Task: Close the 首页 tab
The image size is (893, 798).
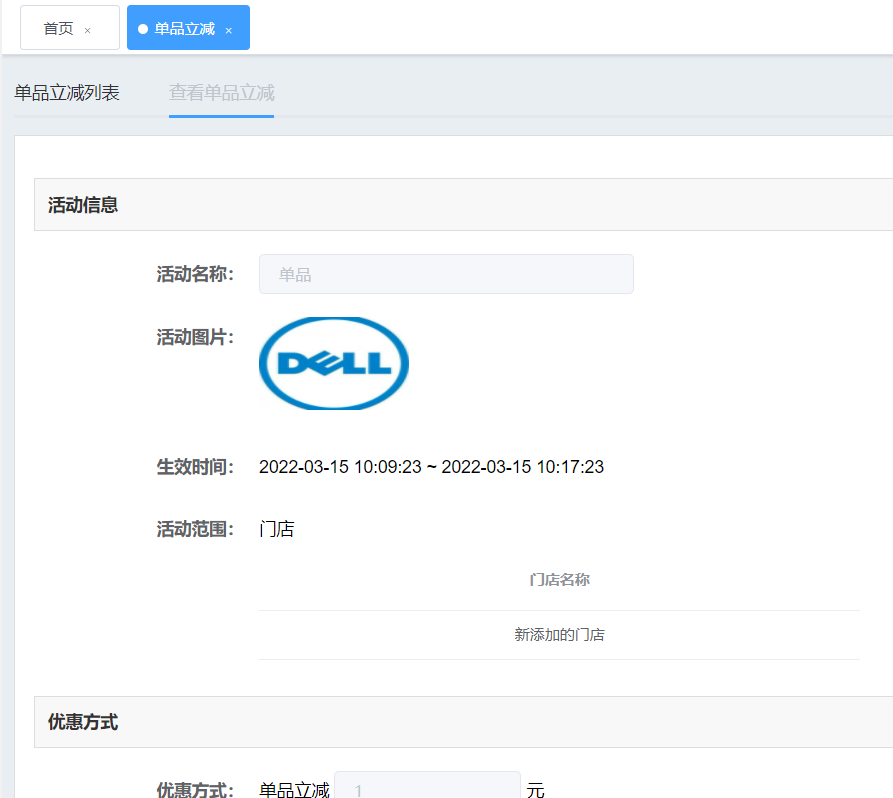Action: click(88, 31)
